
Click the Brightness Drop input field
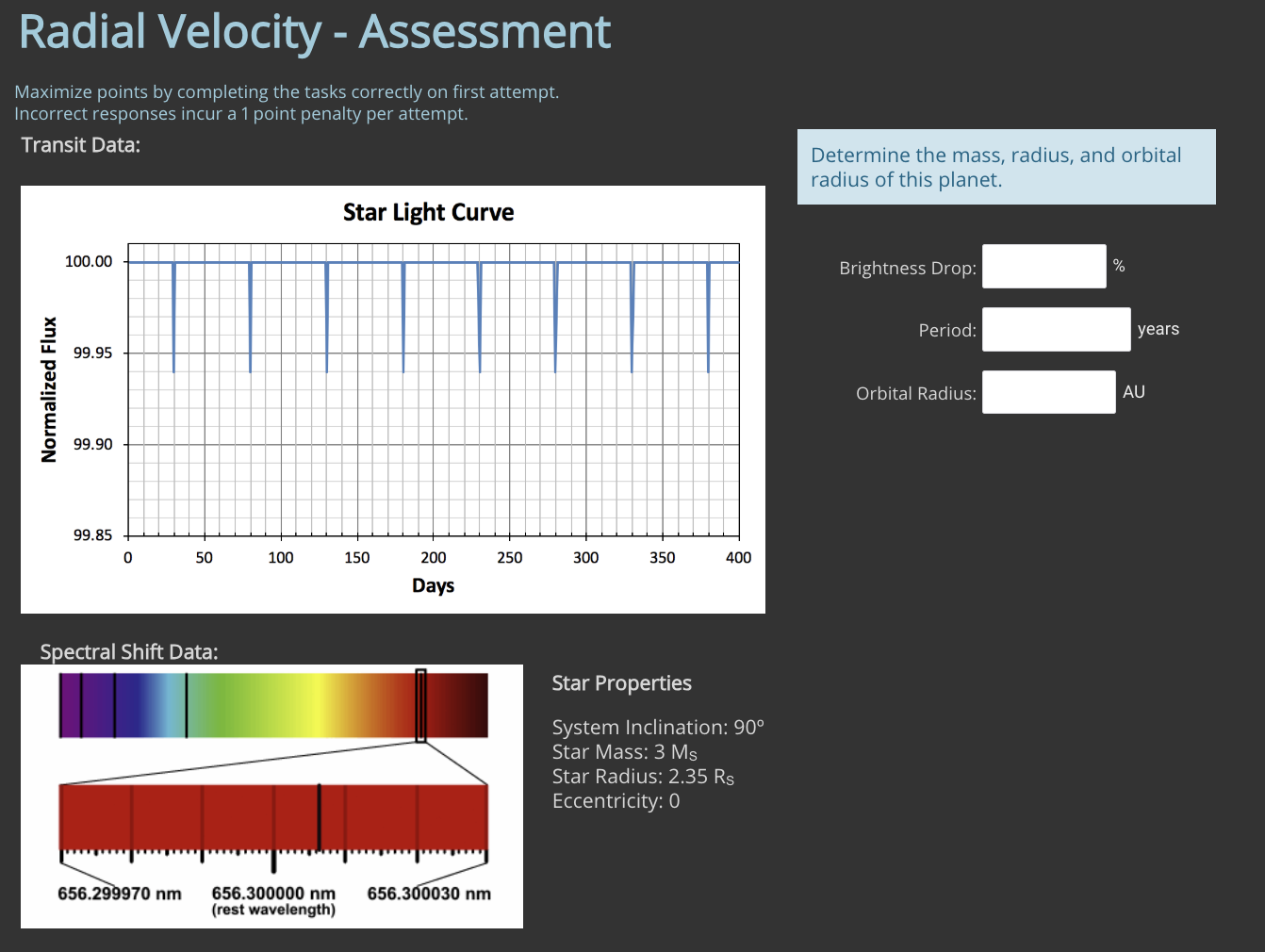click(1043, 266)
